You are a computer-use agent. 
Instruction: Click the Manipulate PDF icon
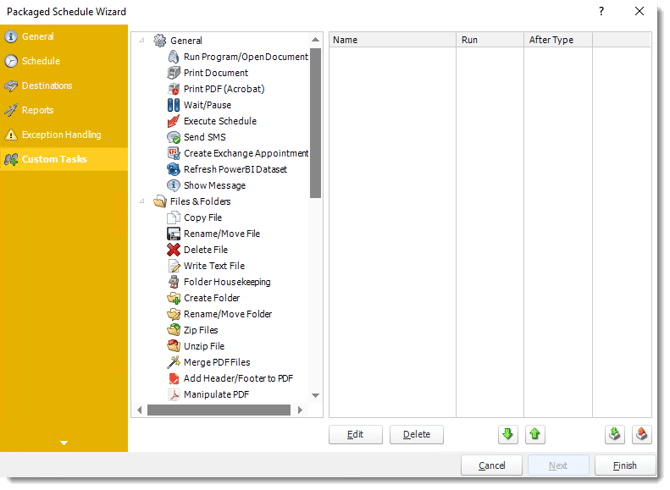[x=173, y=395]
